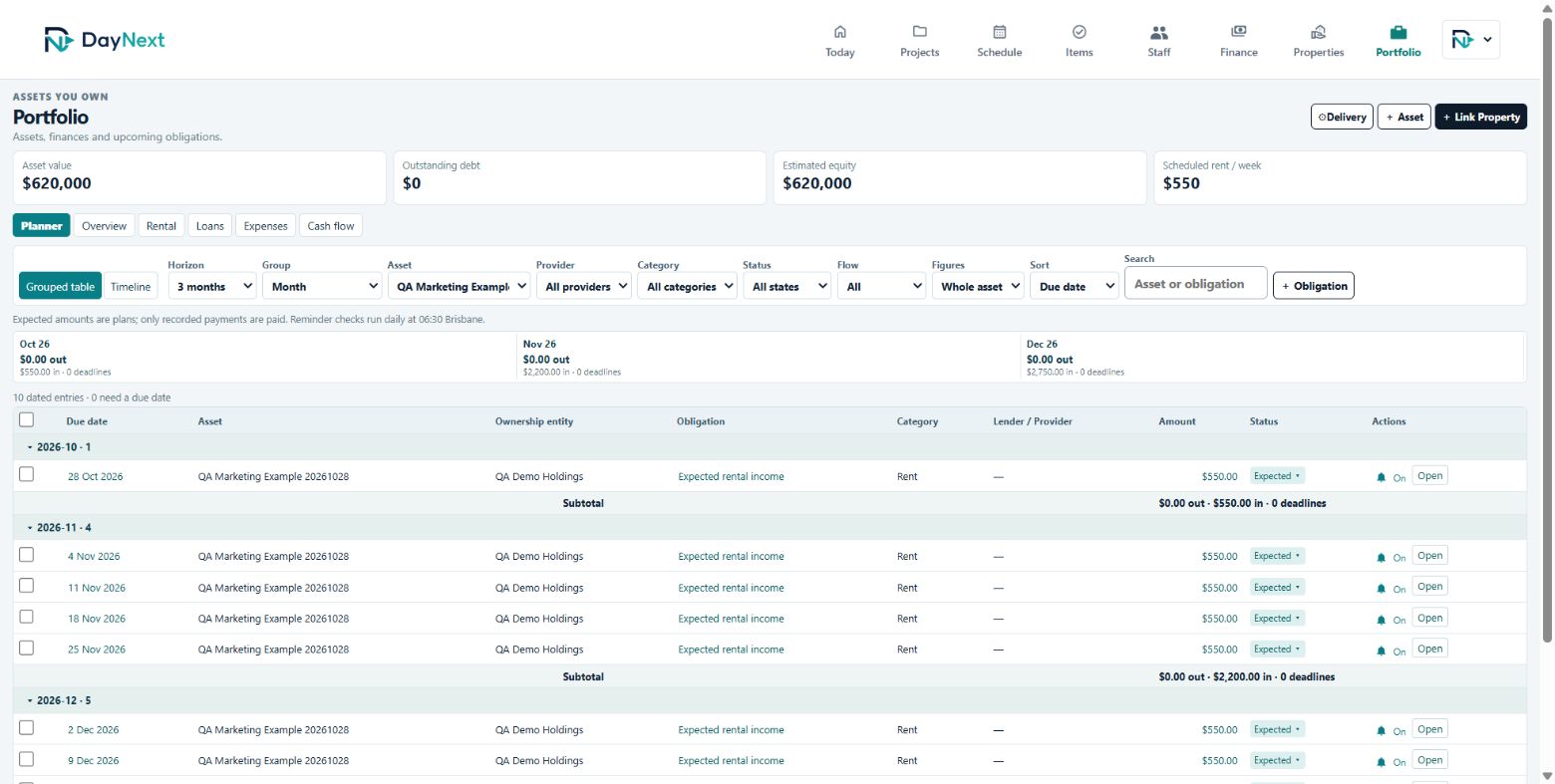
Task: Open the account menu in the top bar
Action: pos(1471,40)
